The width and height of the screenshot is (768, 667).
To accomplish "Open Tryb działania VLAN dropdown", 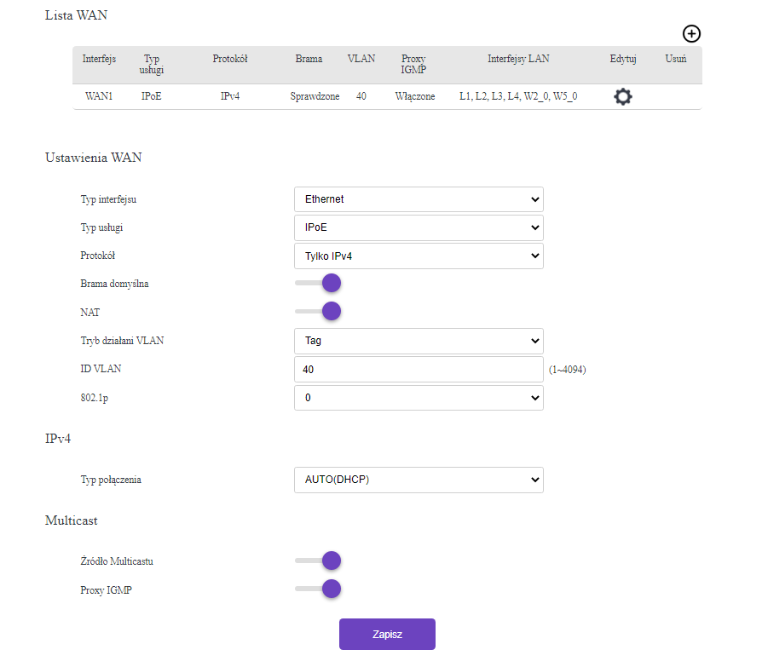I will (418, 341).
